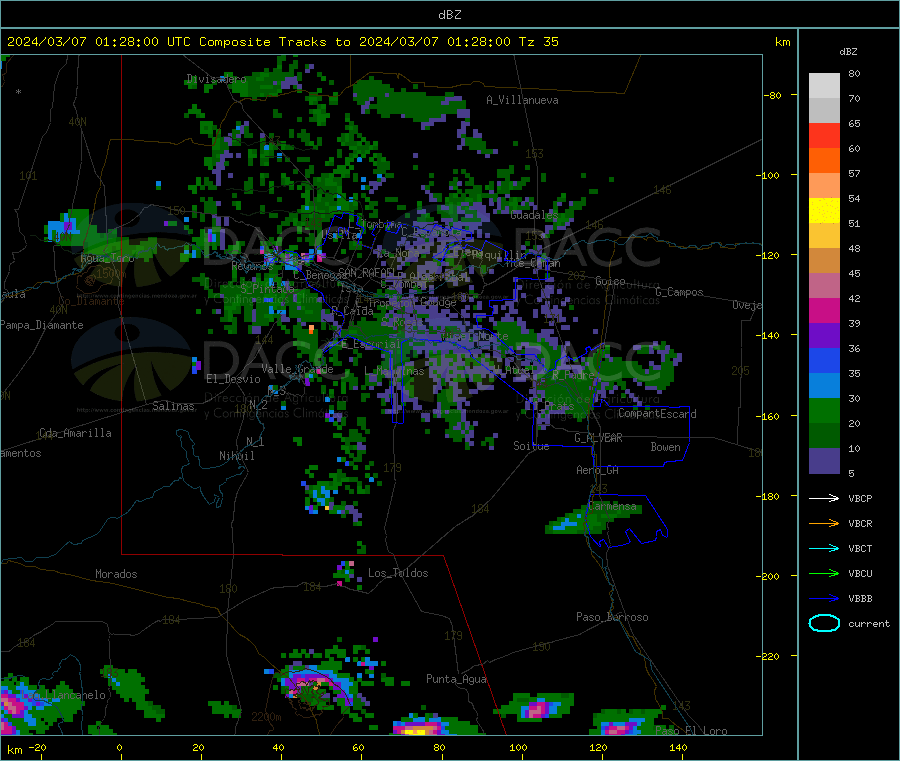This screenshot has width=900, height=761.
Task: Click the 'Pampa_Diamante' map label
Action: (42, 325)
